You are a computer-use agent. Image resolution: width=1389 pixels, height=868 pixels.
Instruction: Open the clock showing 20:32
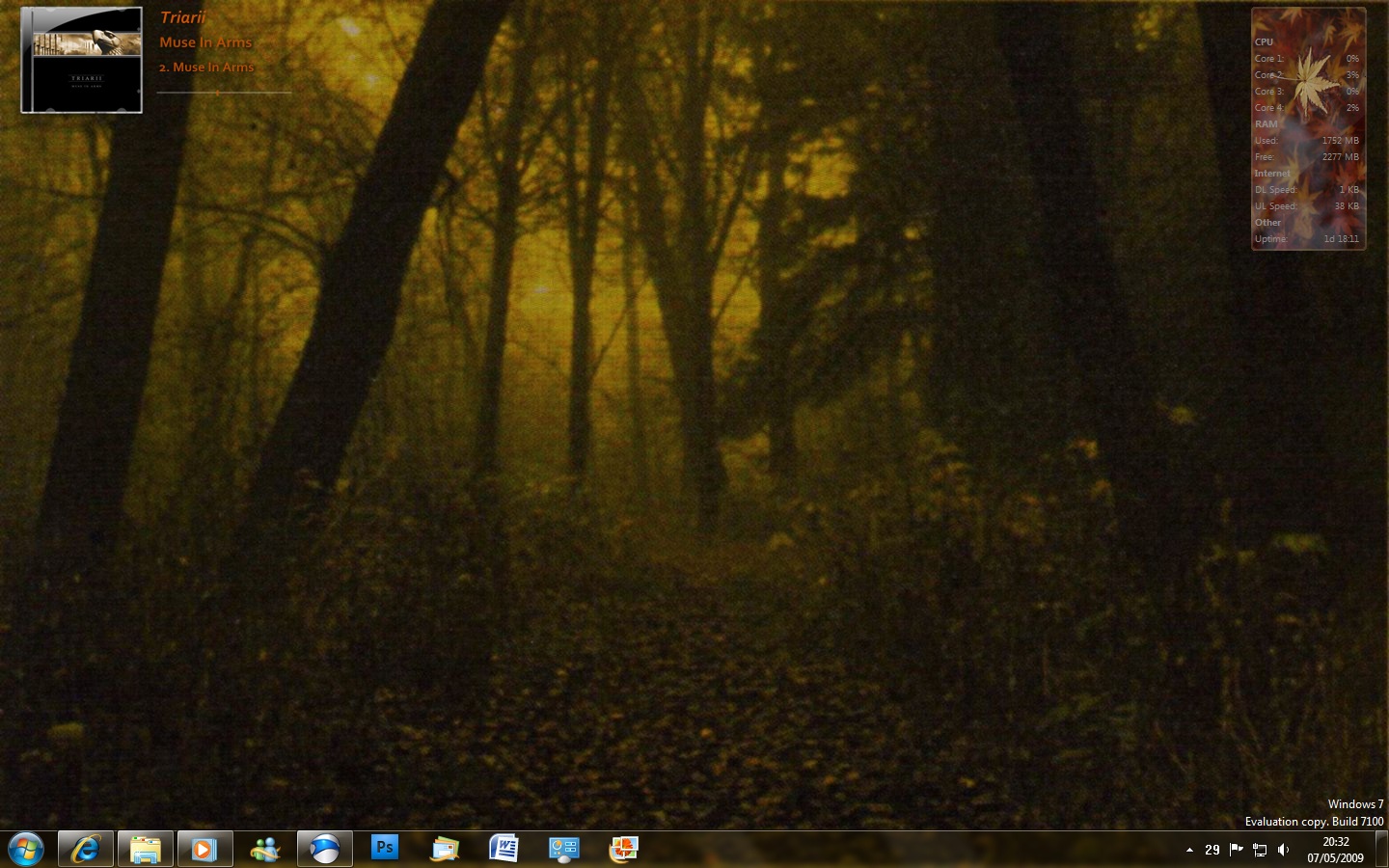[x=1335, y=850]
